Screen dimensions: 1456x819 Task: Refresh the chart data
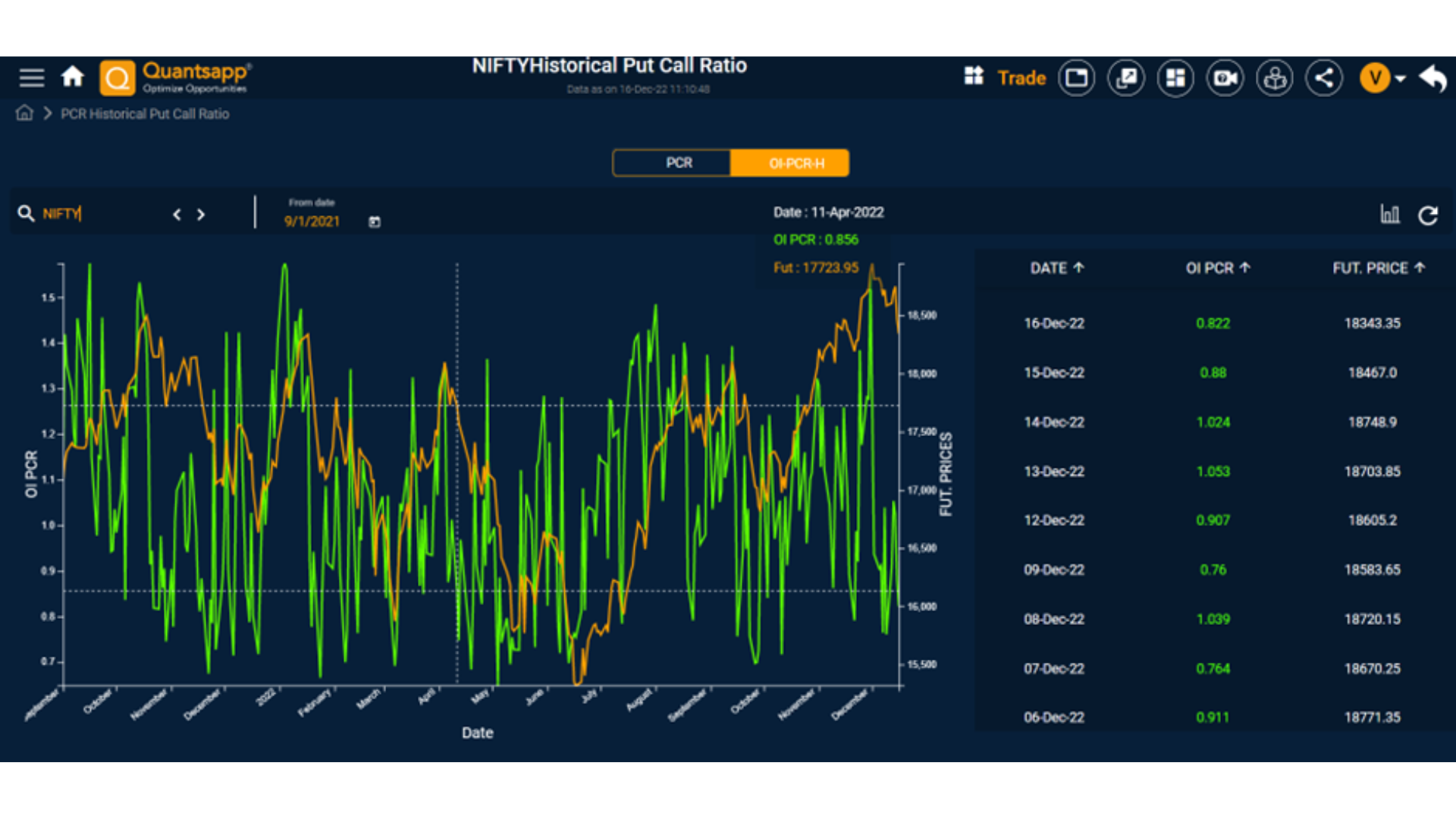(x=1428, y=215)
